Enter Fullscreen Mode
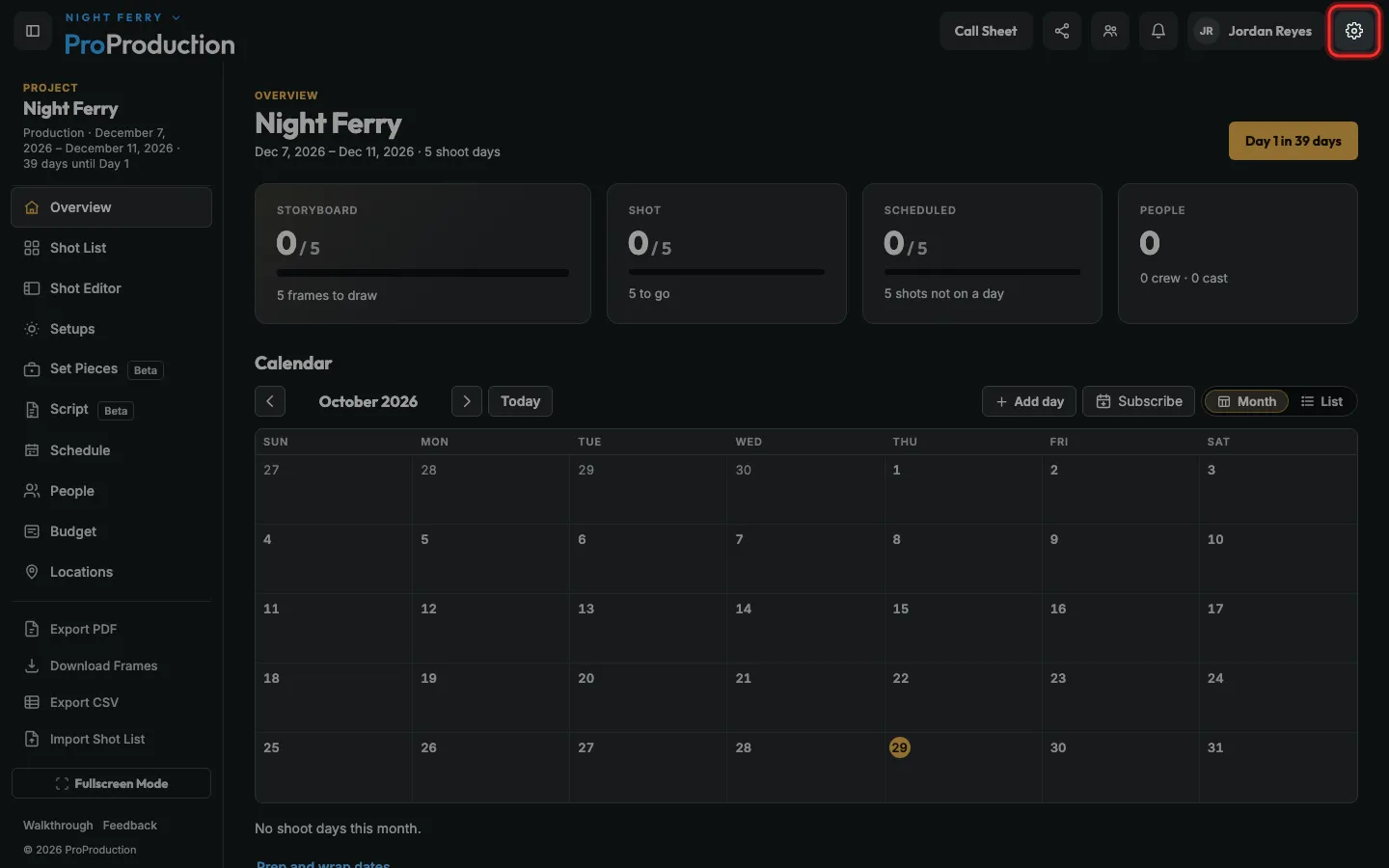The image size is (1389, 868). (x=111, y=783)
